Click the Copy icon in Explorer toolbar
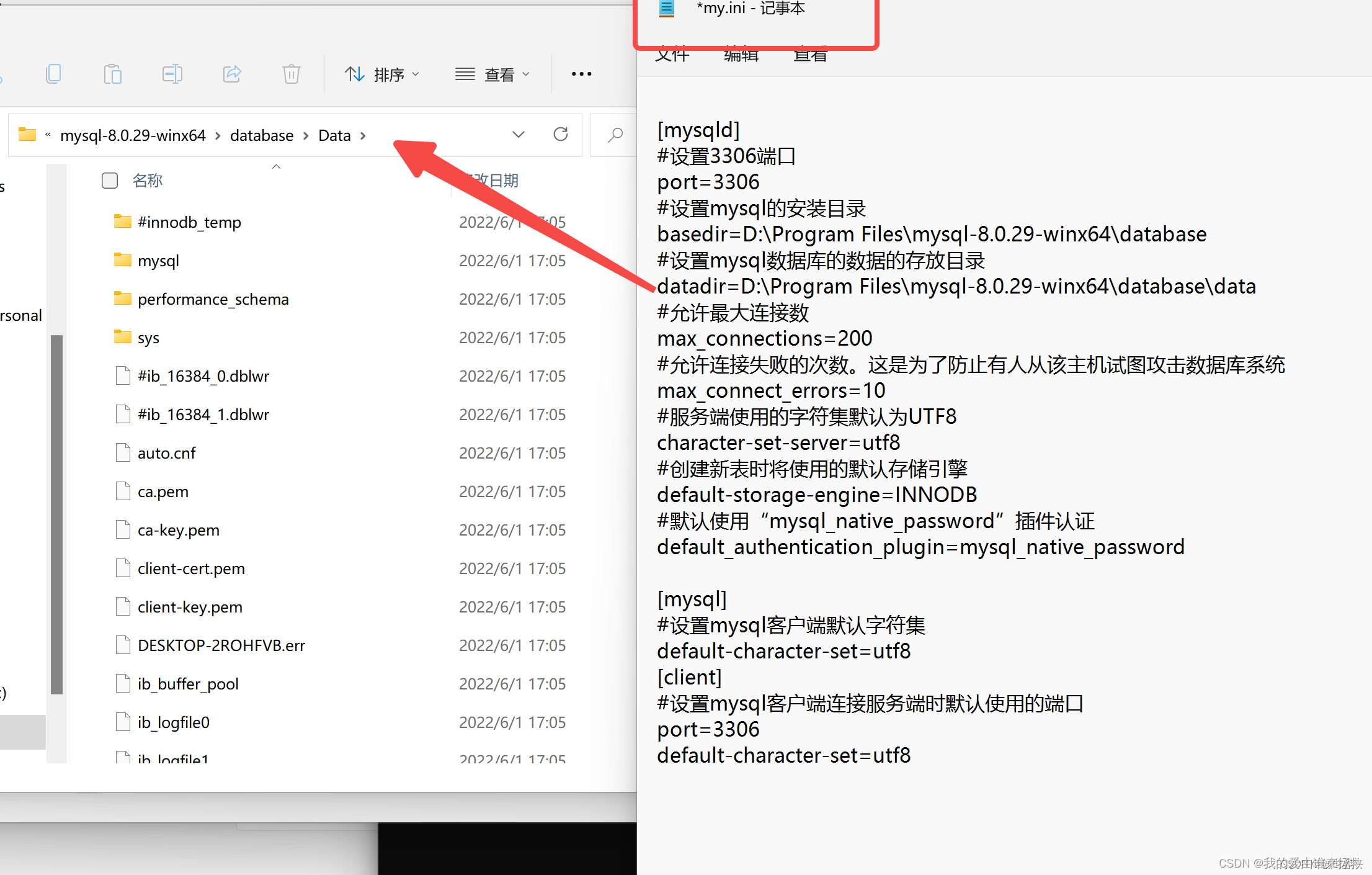 click(x=54, y=74)
